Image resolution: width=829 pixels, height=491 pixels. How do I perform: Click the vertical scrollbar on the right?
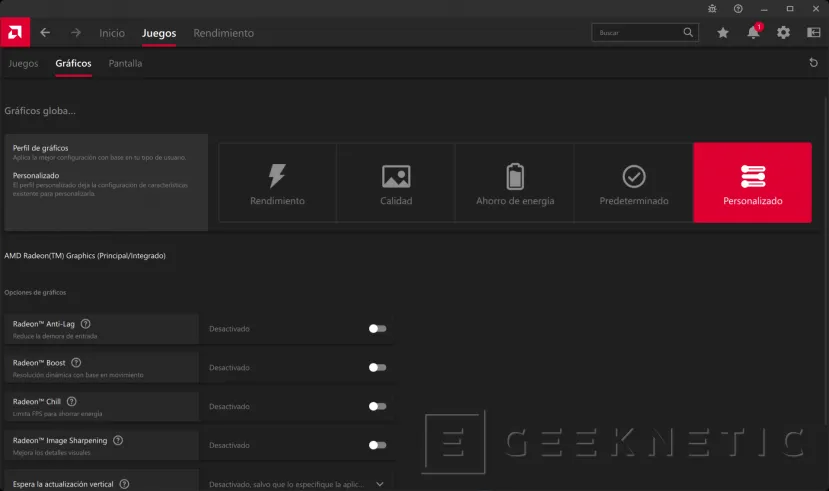point(826,261)
